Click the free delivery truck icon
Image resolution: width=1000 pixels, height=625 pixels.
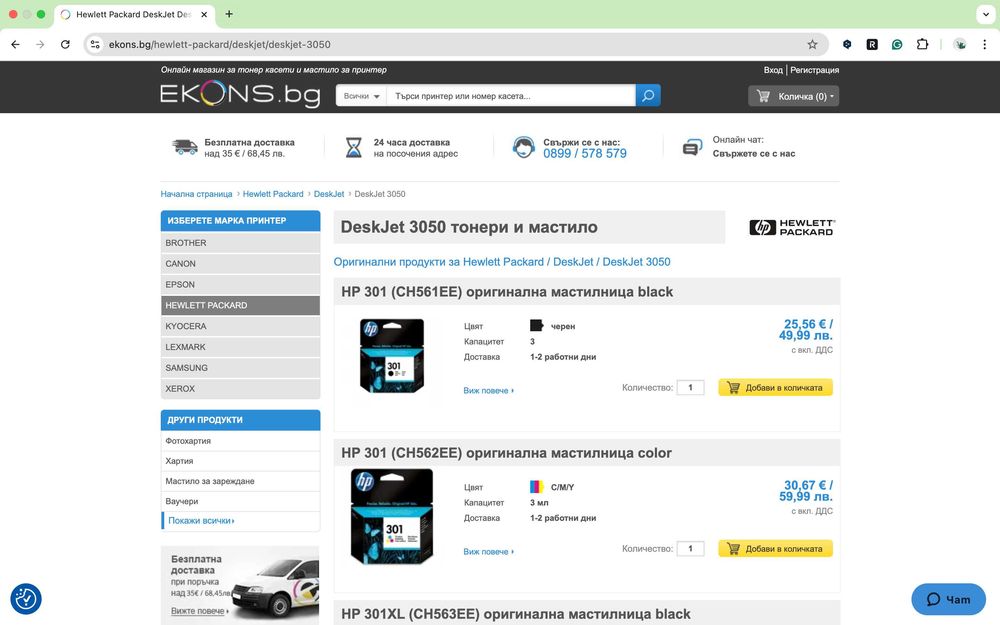(185, 147)
